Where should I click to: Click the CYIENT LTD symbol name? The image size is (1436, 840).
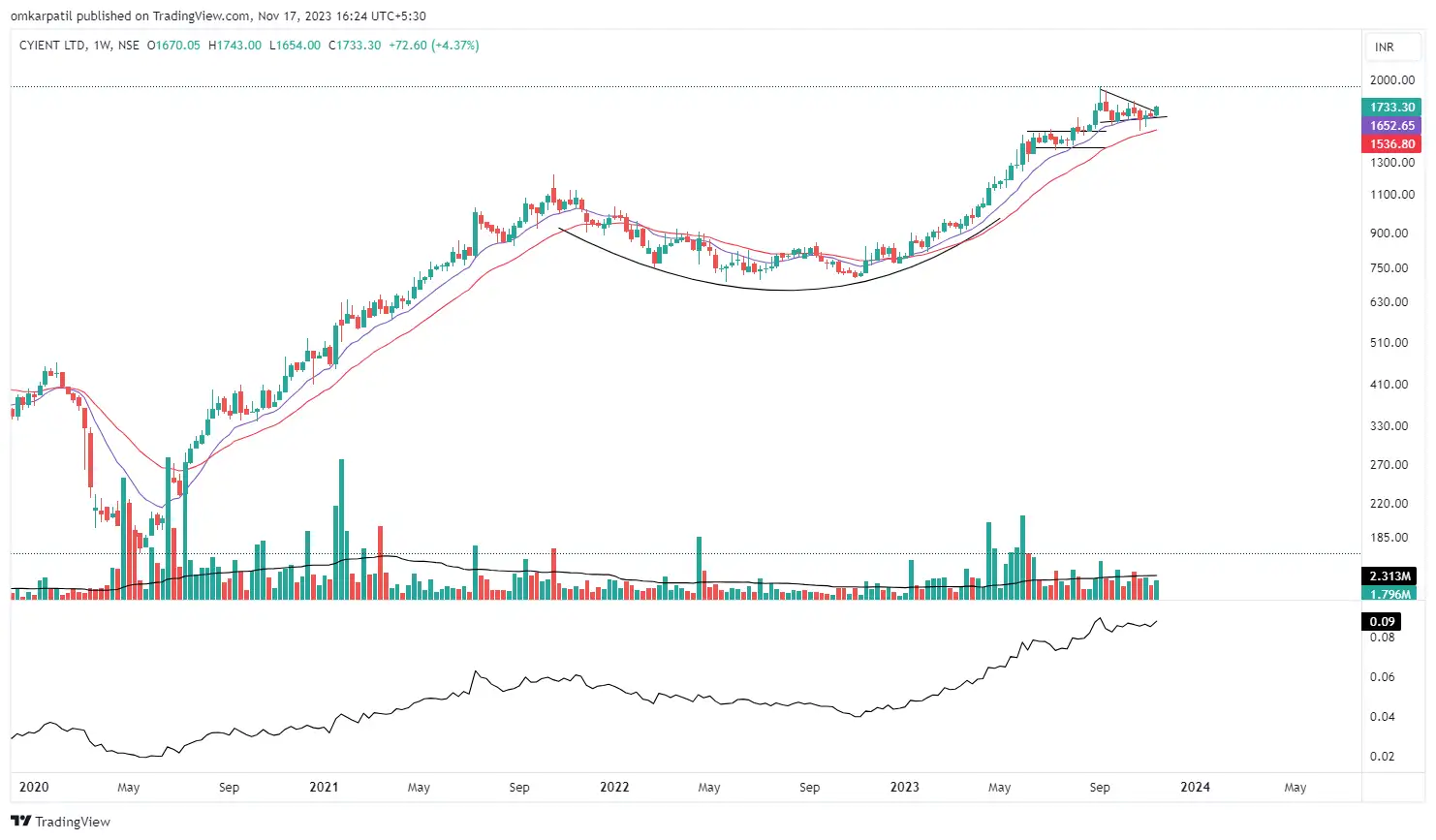coord(54,45)
